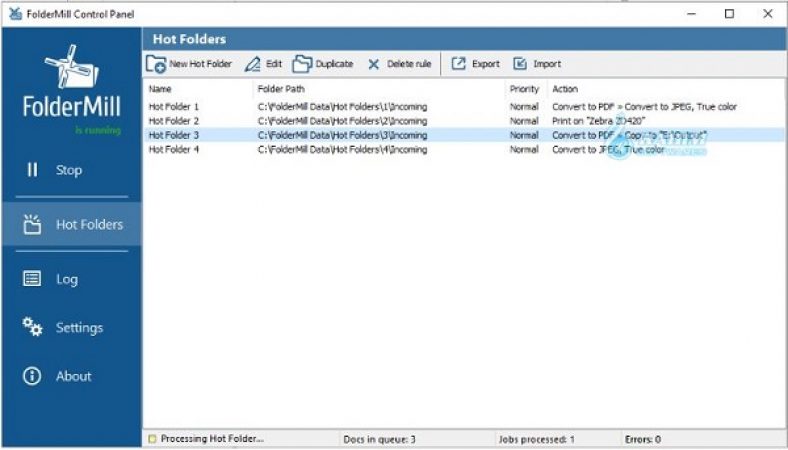
Task: Click the Export toolbar label
Action: click(485, 64)
